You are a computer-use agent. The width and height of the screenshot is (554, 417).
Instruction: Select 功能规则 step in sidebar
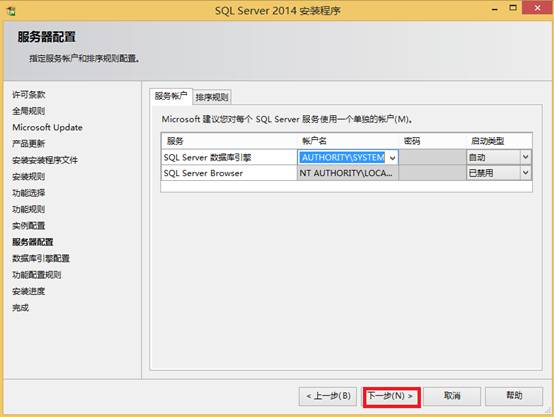pos(29,209)
